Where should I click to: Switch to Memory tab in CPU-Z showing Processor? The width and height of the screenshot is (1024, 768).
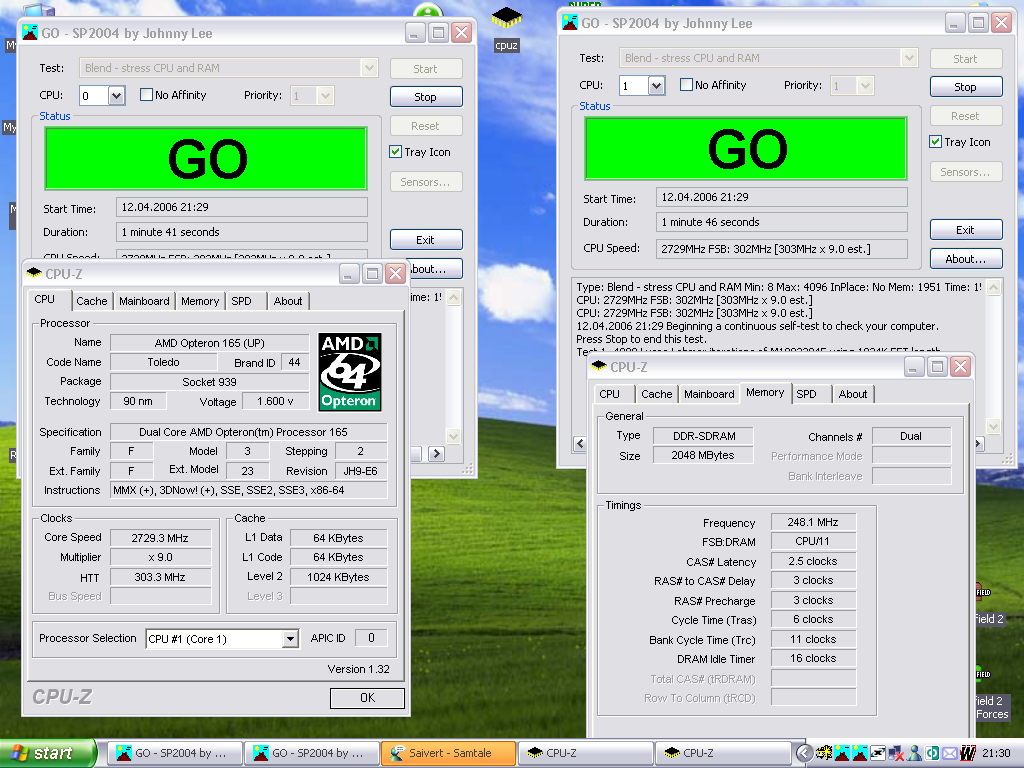point(200,301)
